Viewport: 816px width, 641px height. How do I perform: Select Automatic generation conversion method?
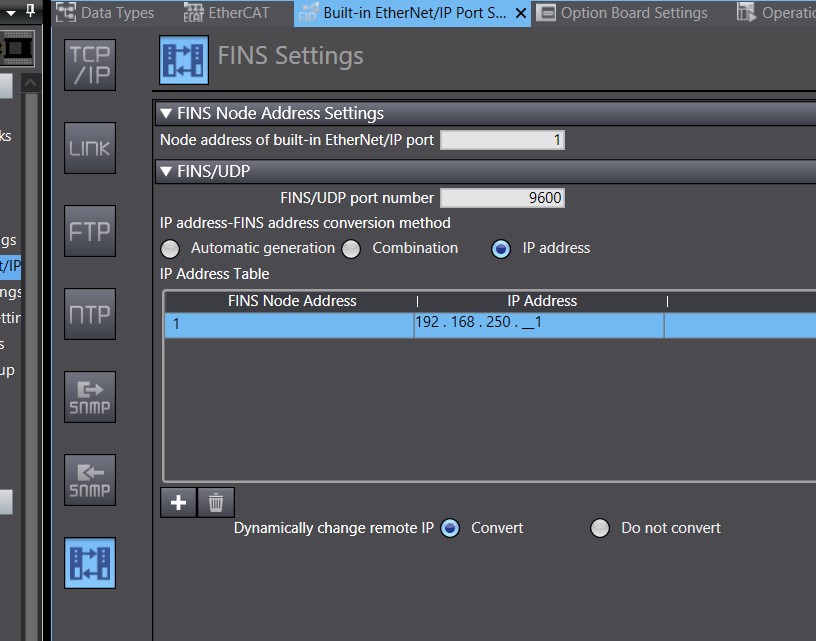click(170, 249)
